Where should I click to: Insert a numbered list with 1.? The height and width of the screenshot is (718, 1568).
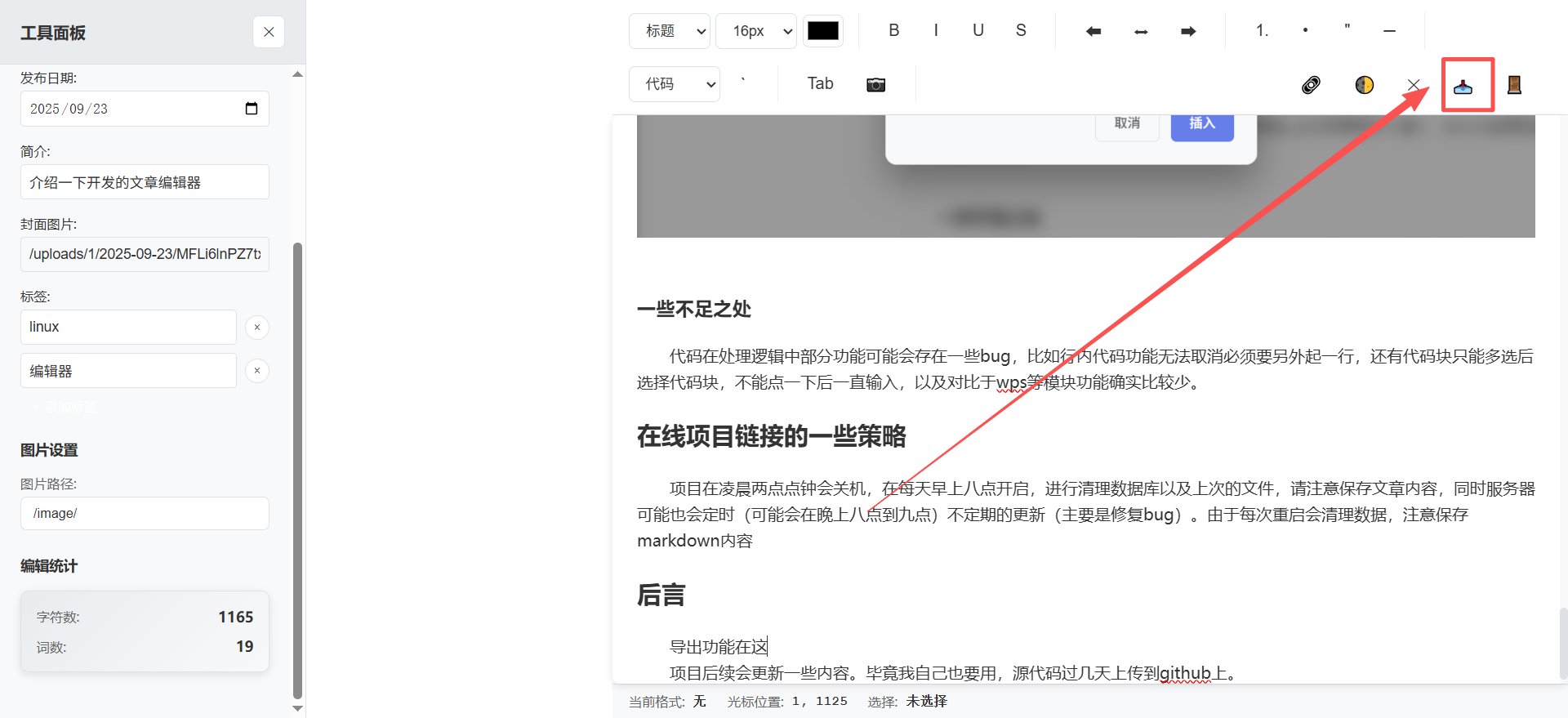click(1262, 30)
